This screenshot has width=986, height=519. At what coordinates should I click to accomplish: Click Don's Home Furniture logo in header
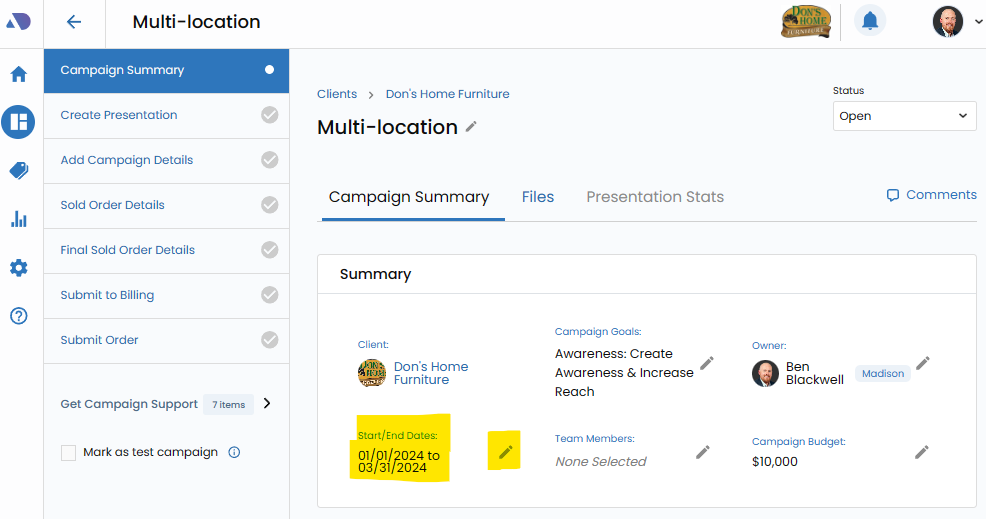point(805,21)
